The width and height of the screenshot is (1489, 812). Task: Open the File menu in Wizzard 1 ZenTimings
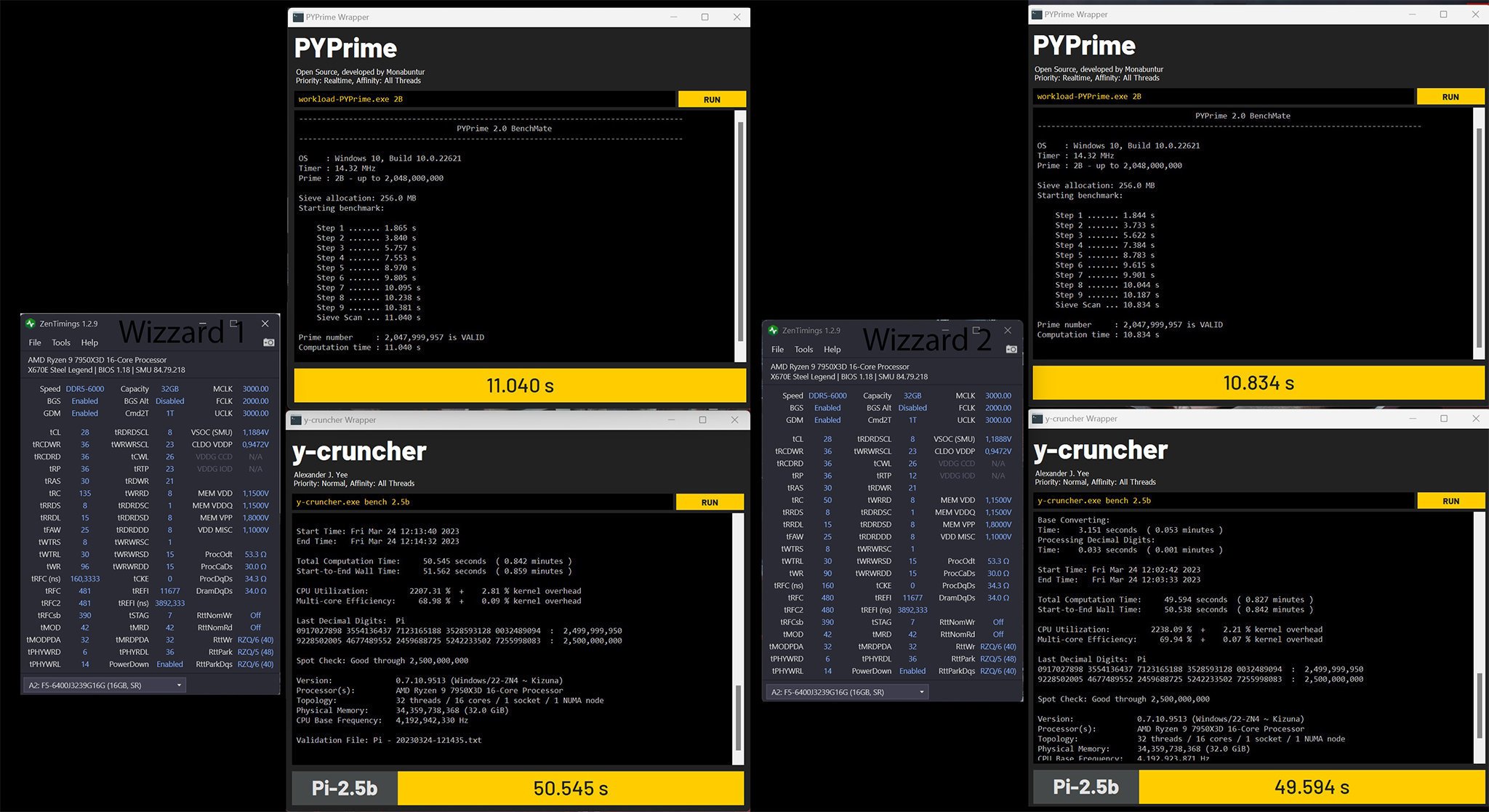pos(34,342)
